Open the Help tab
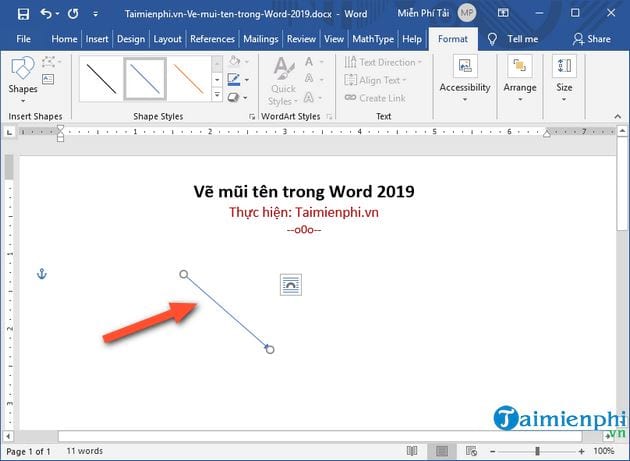 [x=412, y=39]
